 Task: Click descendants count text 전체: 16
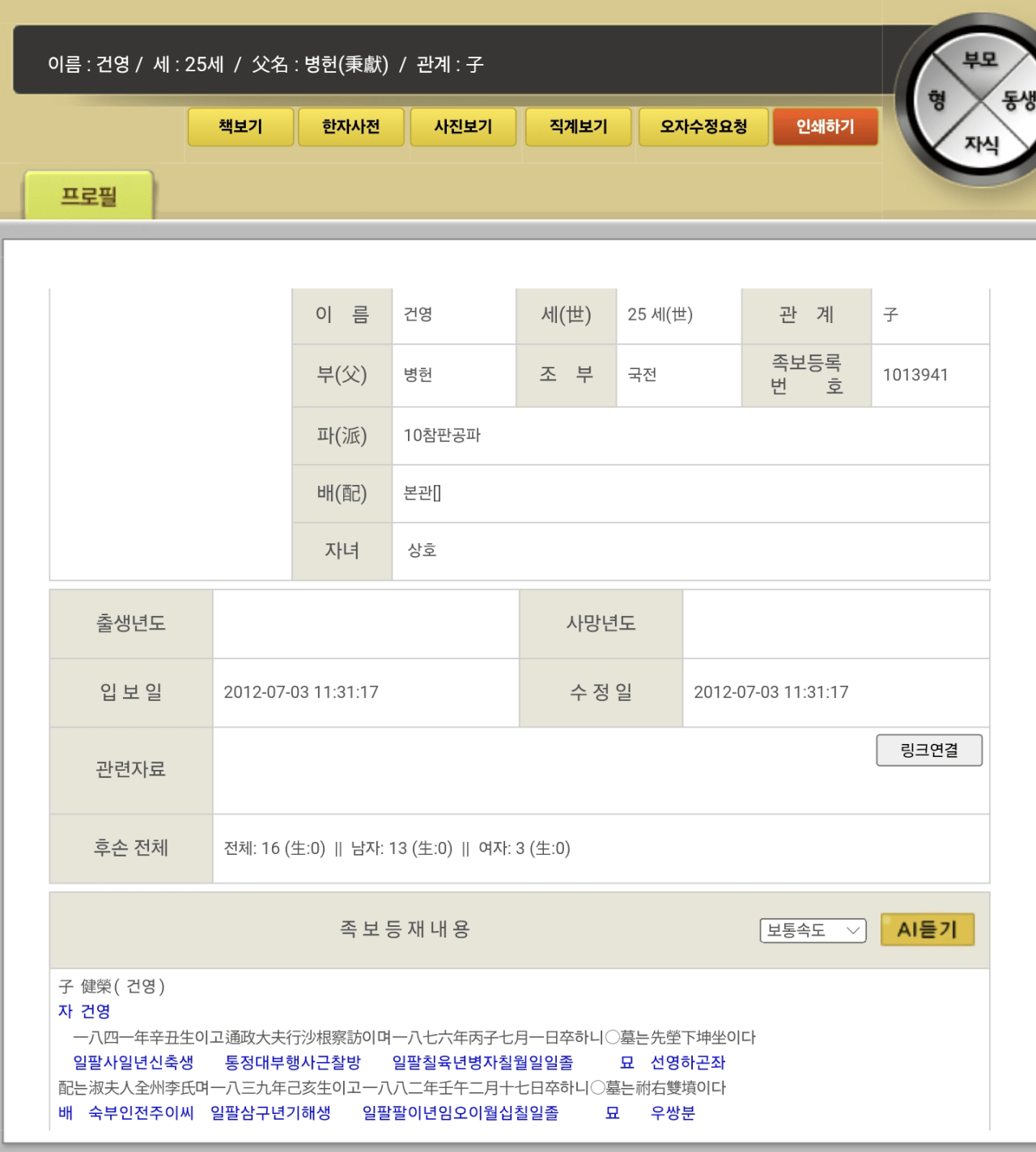click(274, 848)
